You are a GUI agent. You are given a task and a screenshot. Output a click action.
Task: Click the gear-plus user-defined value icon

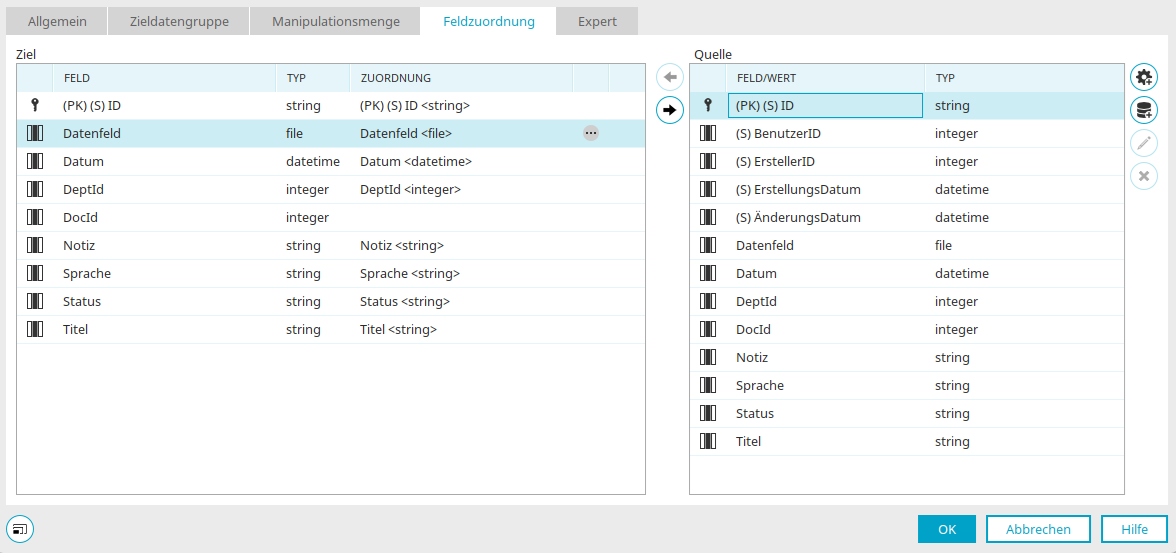click(1144, 77)
